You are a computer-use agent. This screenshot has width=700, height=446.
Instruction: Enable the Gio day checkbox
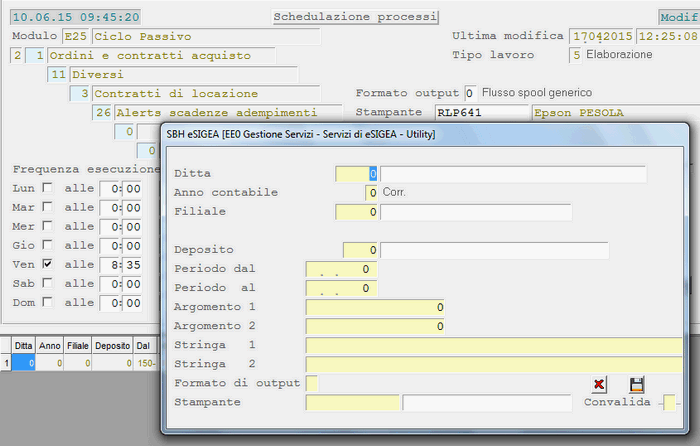(x=47, y=245)
